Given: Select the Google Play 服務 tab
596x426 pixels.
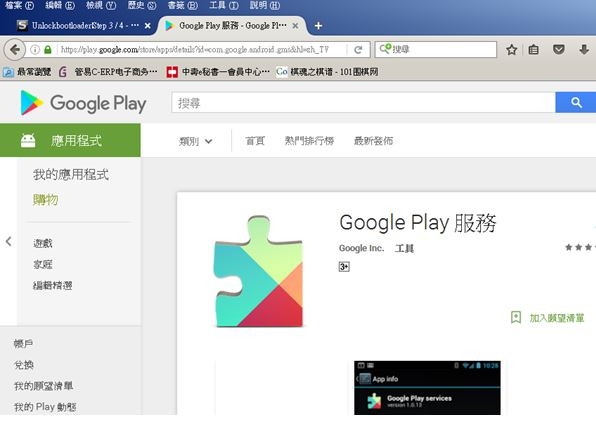Looking at the screenshot, I should 232,26.
